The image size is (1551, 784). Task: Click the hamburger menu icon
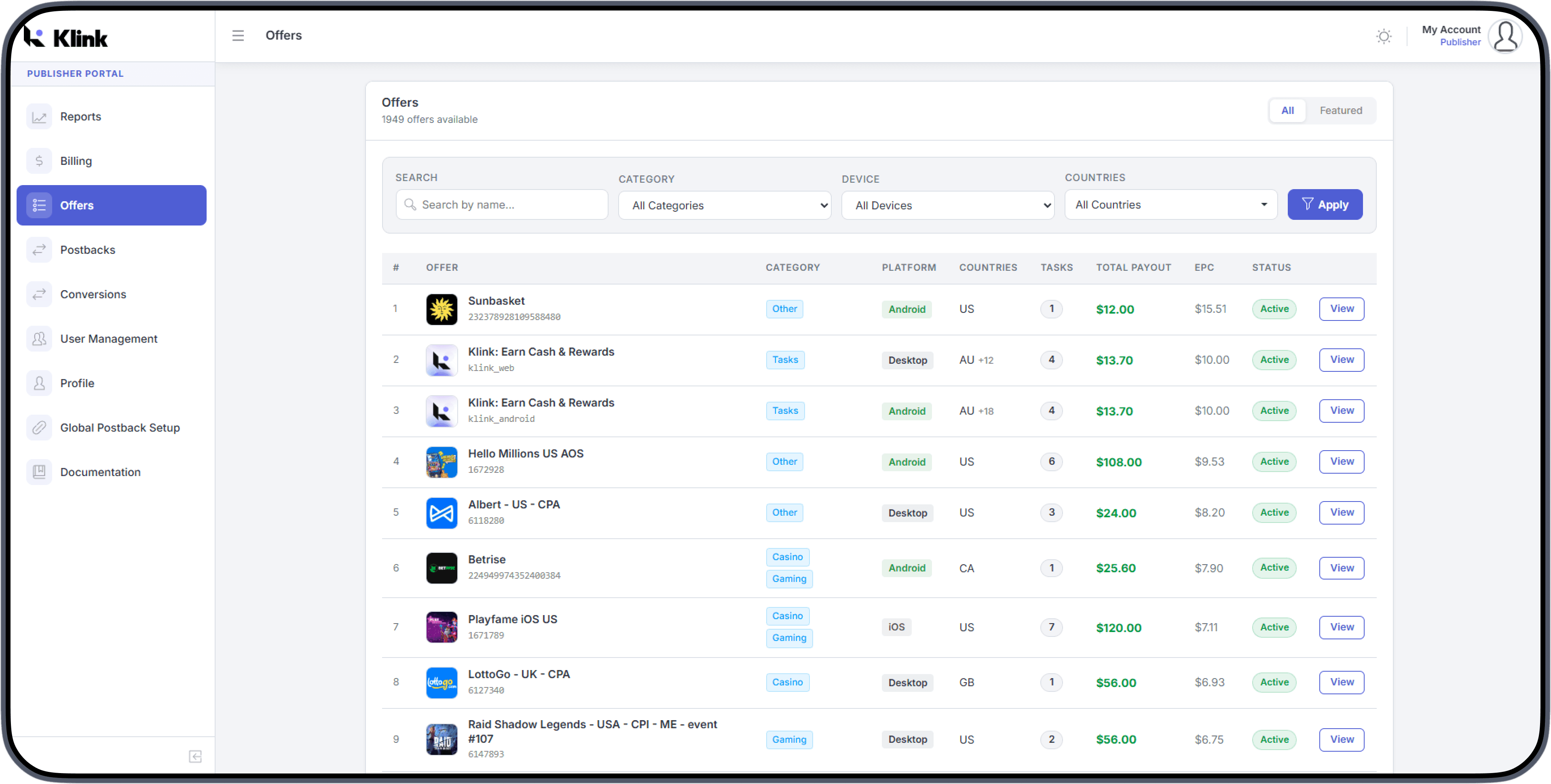click(x=238, y=36)
